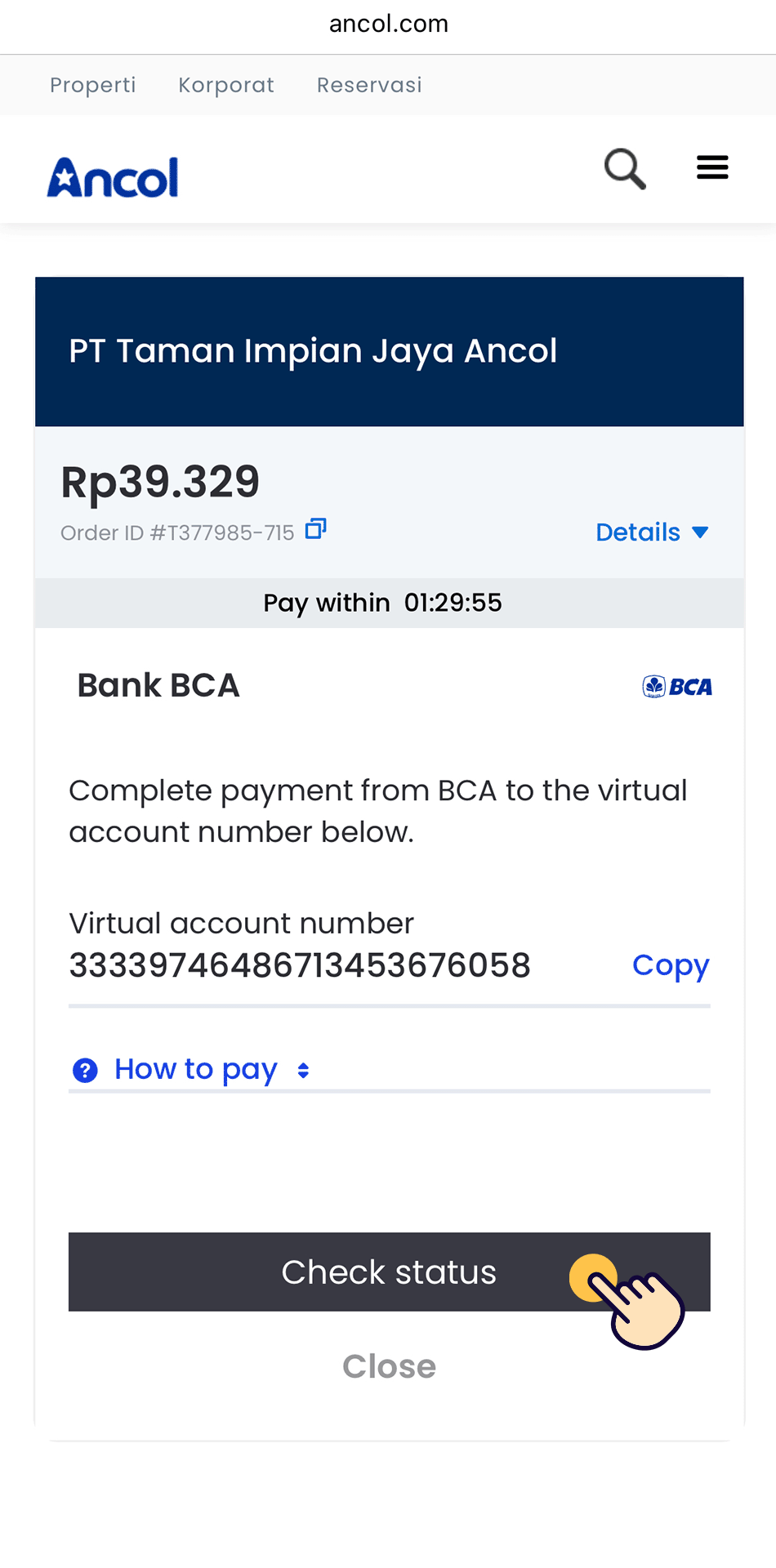Copy the virtual account number
The image size is (776, 1568).
tap(671, 965)
